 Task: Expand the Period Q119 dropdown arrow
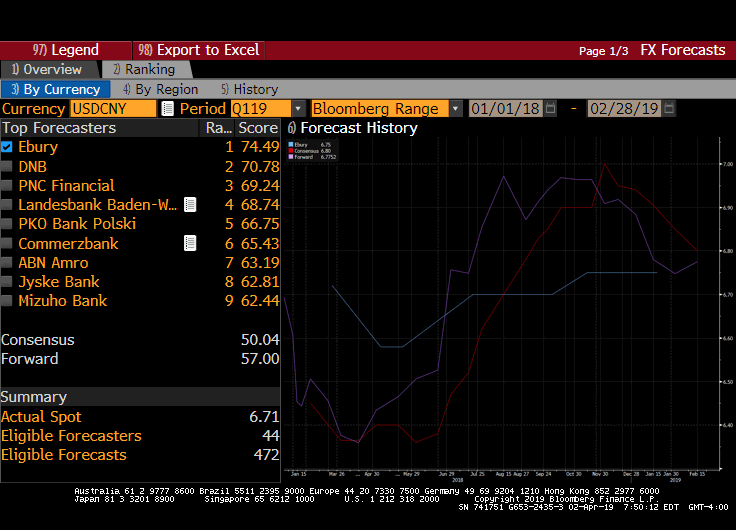298,108
